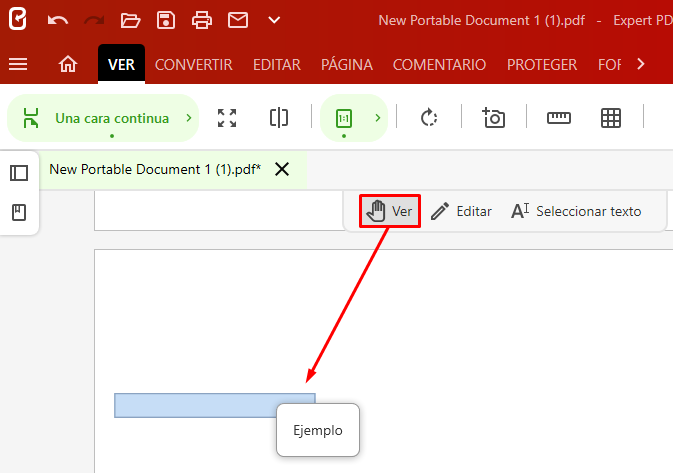Open the hamburger main menu
This screenshot has height=473, width=673.
(18, 64)
